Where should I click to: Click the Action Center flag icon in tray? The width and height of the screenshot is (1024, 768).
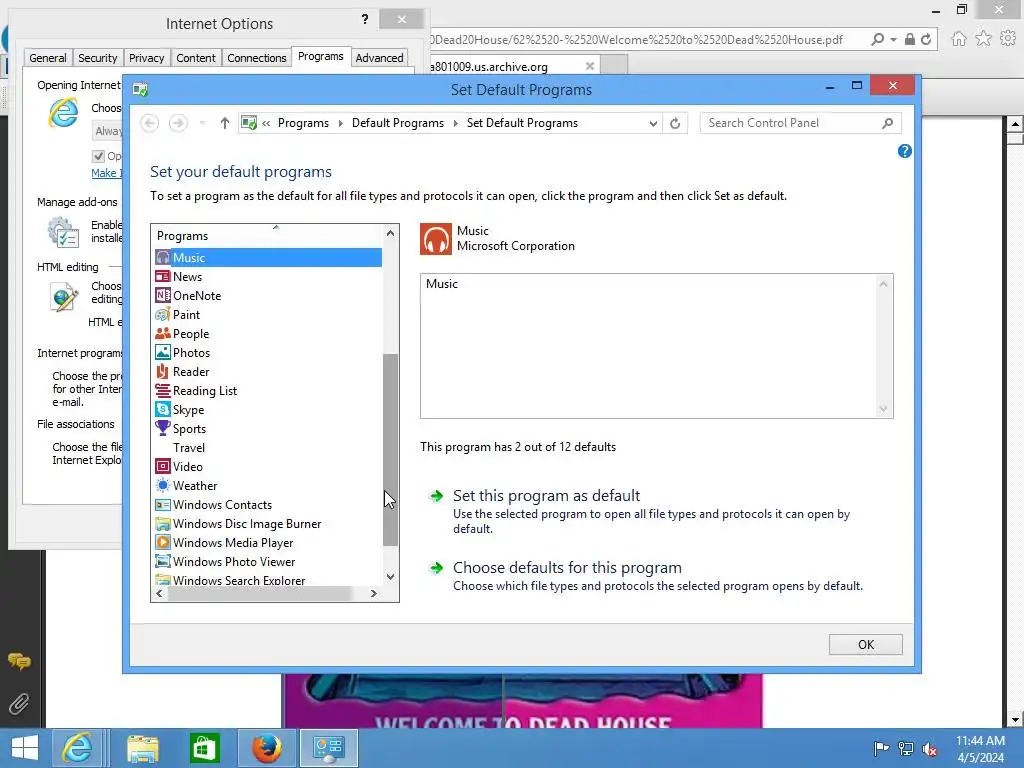click(x=881, y=748)
